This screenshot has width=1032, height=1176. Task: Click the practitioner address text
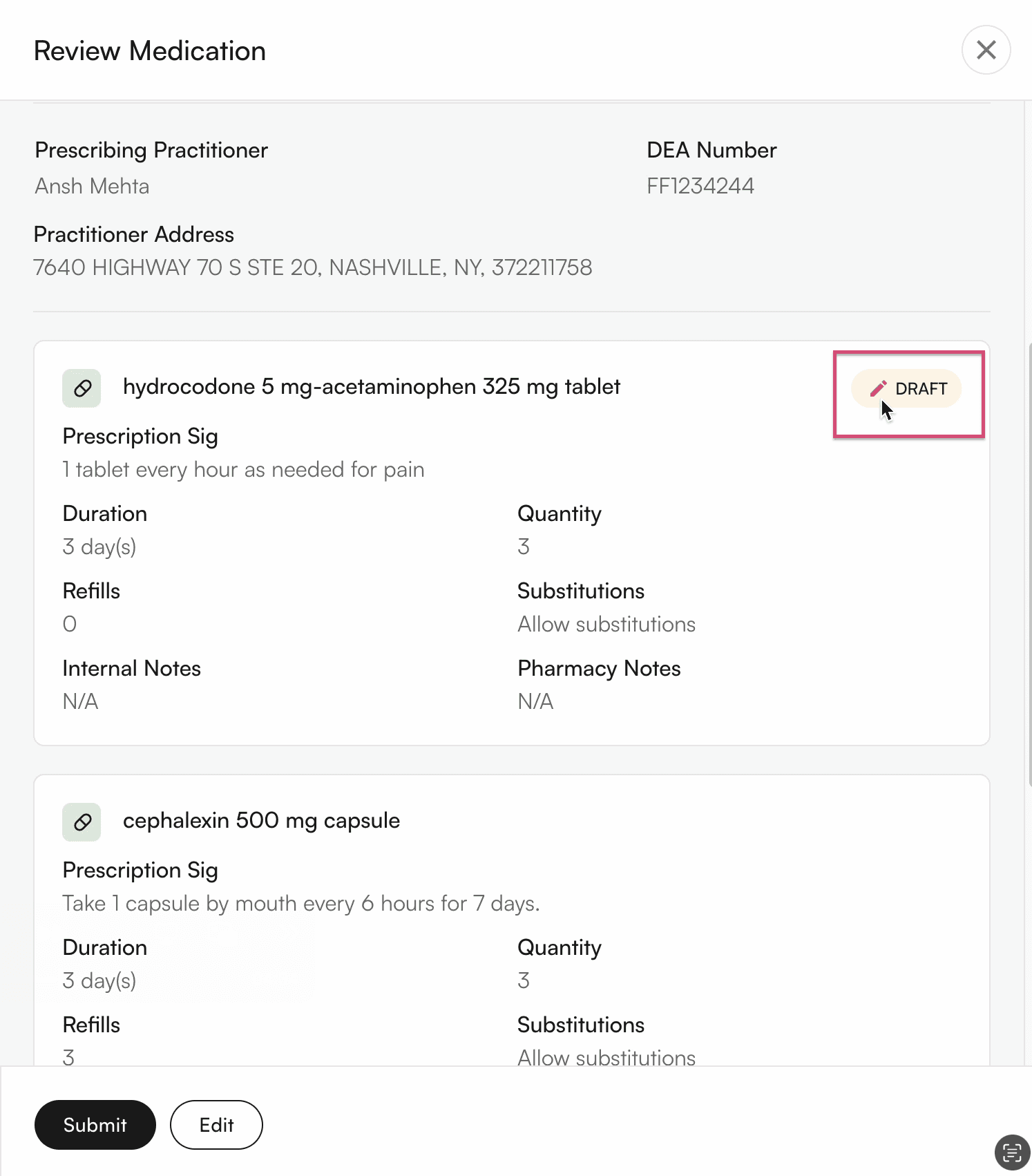point(312,268)
